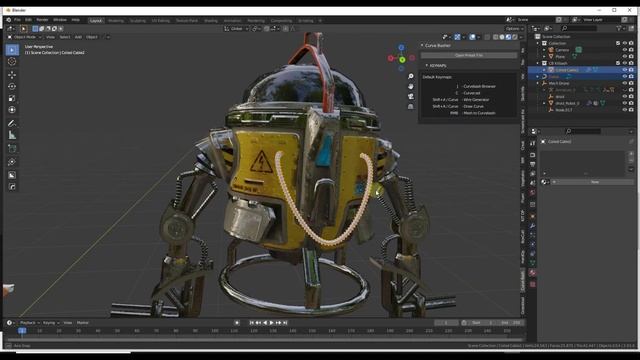Open the Texture tab in Properties
Image resolution: width=640 pixels, height=360 pixels.
pos(532,284)
